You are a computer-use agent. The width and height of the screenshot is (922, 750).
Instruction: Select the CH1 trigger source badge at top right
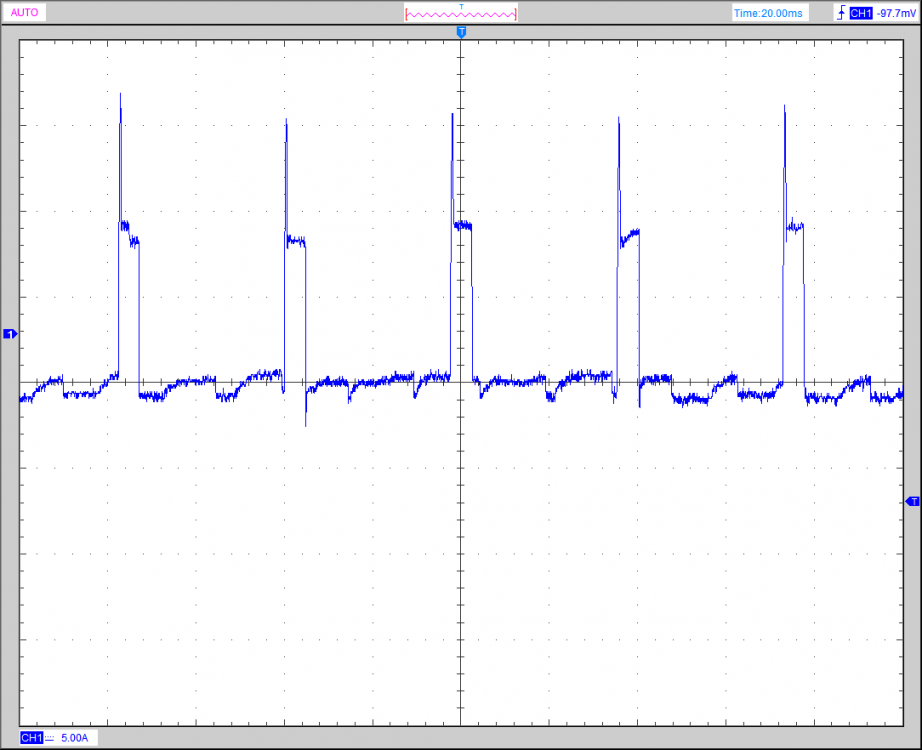tap(859, 13)
